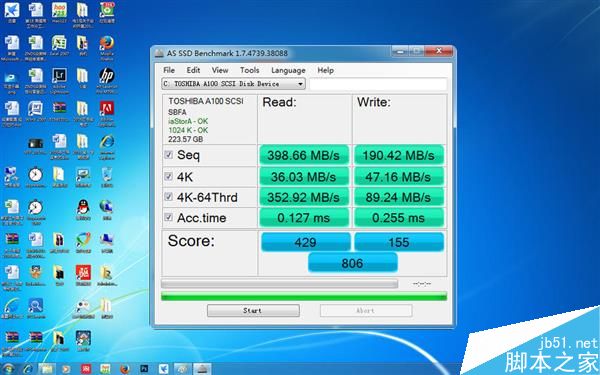Open the red app icon in the taskbar
This screenshot has height=375, width=600.
pos(86,369)
